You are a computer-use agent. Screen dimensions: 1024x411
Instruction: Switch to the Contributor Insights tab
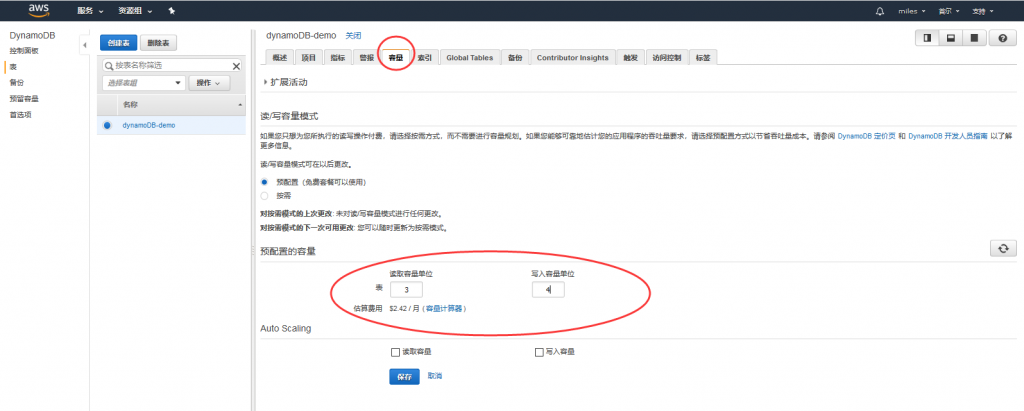[x=572, y=58]
